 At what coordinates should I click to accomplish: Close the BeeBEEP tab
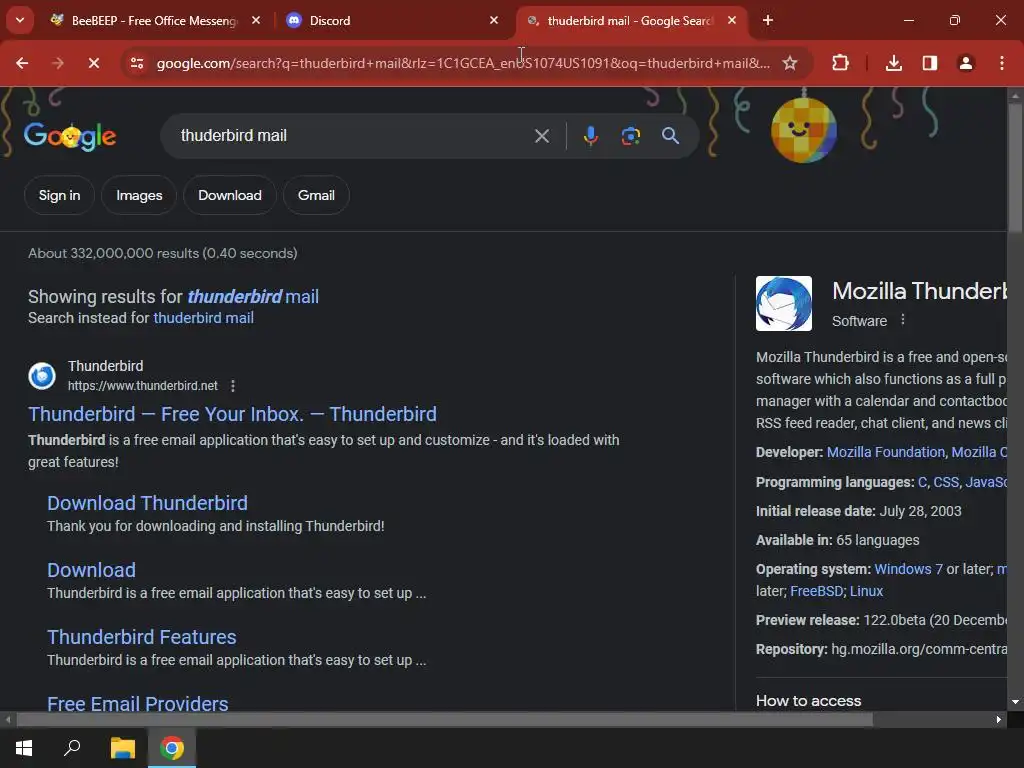coord(256,21)
